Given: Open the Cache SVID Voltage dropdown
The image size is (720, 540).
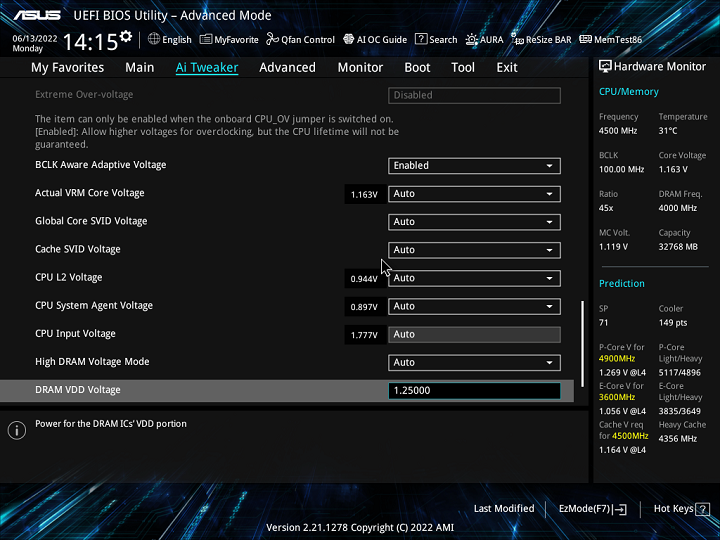Looking at the screenshot, I should pyautogui.click(x=473, y=250).
